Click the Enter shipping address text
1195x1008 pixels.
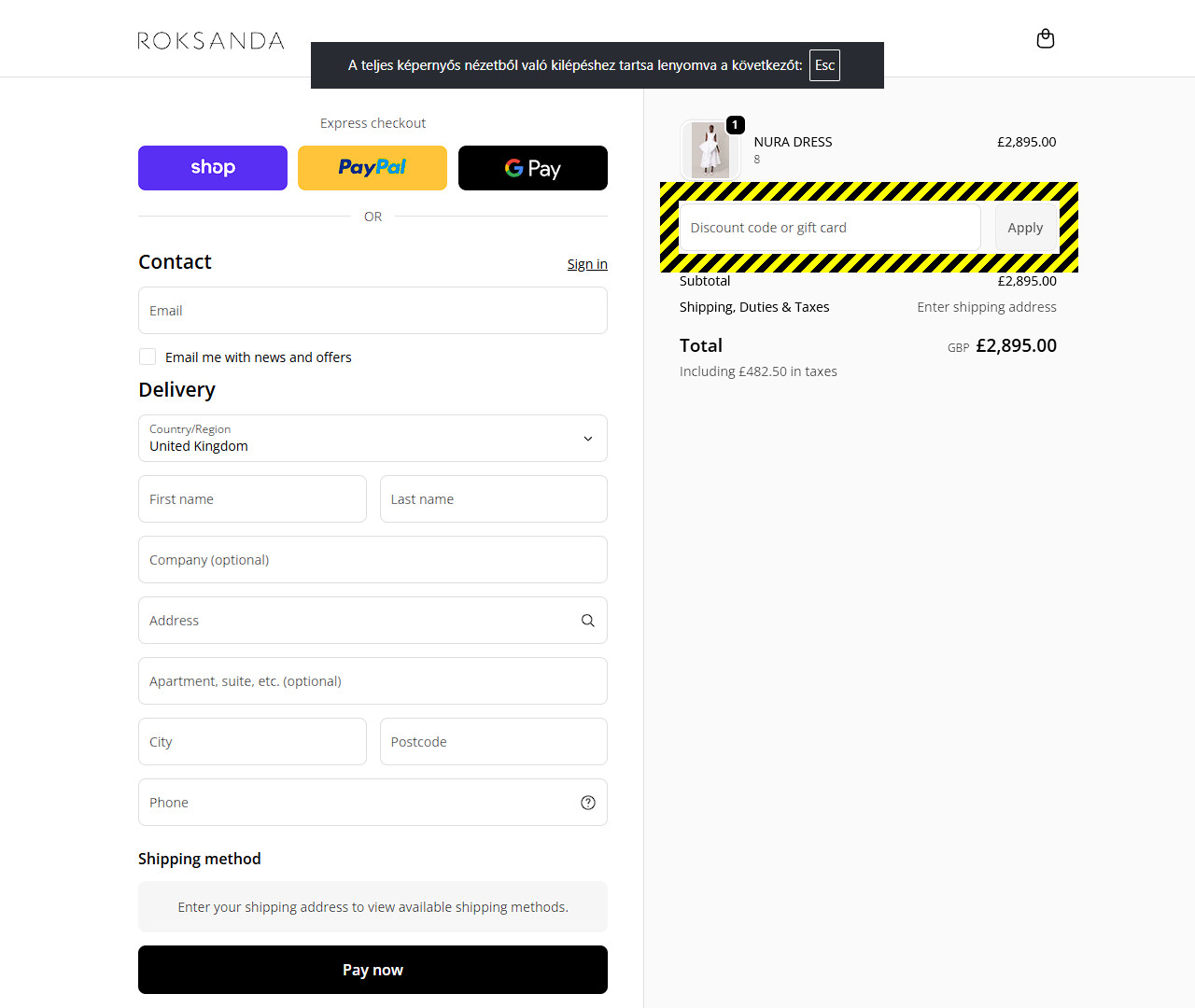tap(986, 306)
